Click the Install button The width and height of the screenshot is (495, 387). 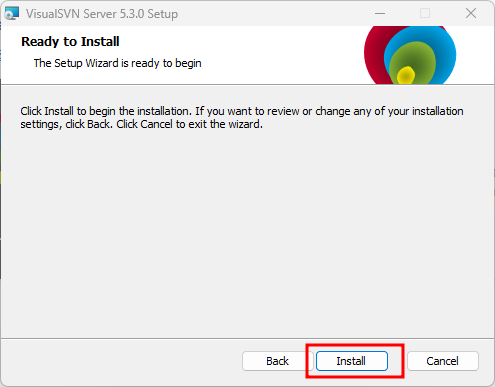point(352,361)
